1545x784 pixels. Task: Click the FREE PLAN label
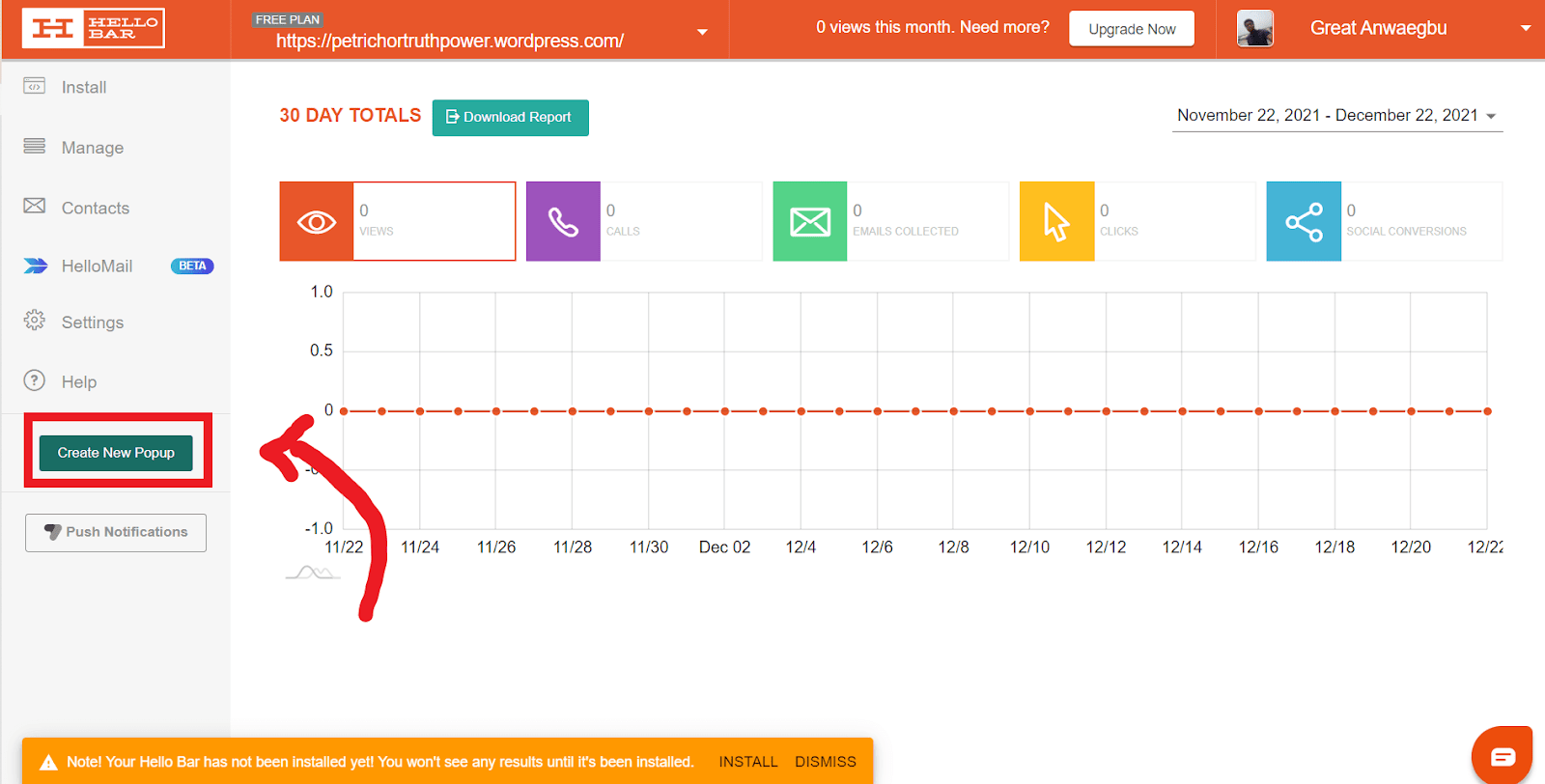pos(288,19)
